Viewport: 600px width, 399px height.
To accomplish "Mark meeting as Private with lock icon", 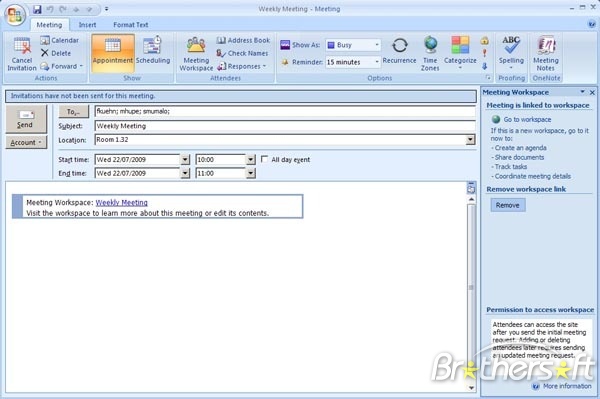I will (484, 40).
